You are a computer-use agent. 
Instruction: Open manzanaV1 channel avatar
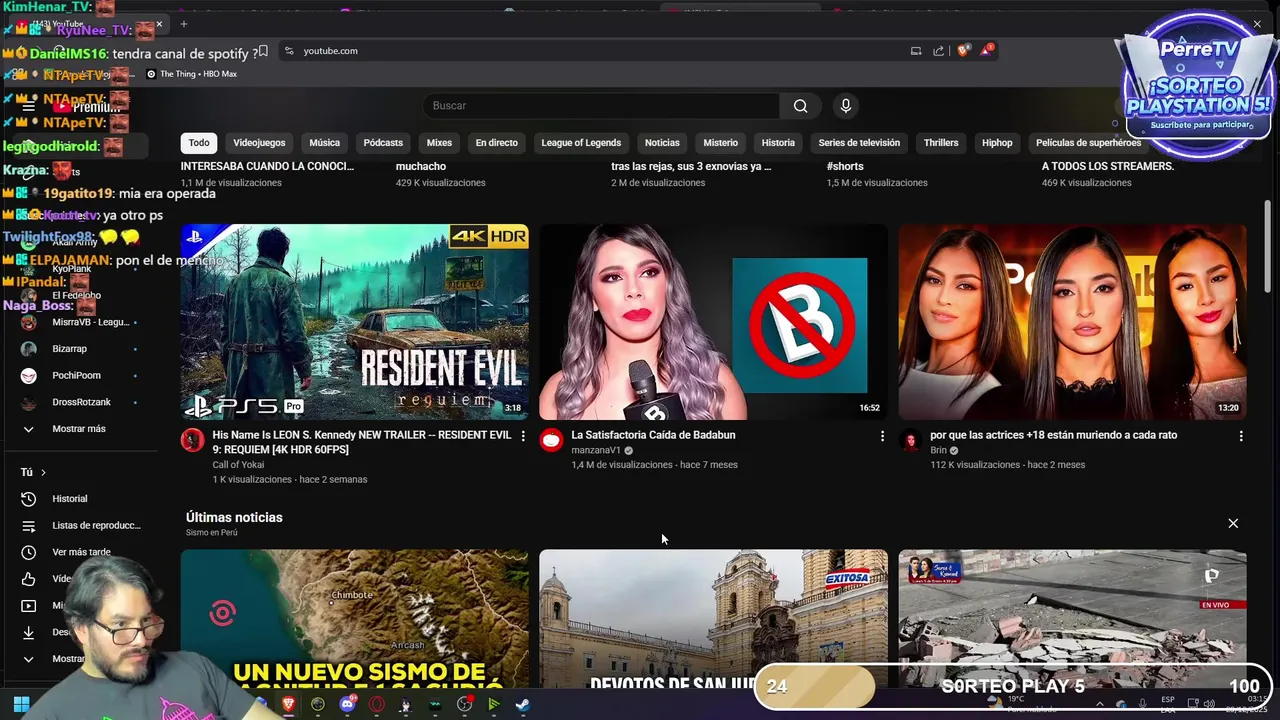tap(551, 440)
